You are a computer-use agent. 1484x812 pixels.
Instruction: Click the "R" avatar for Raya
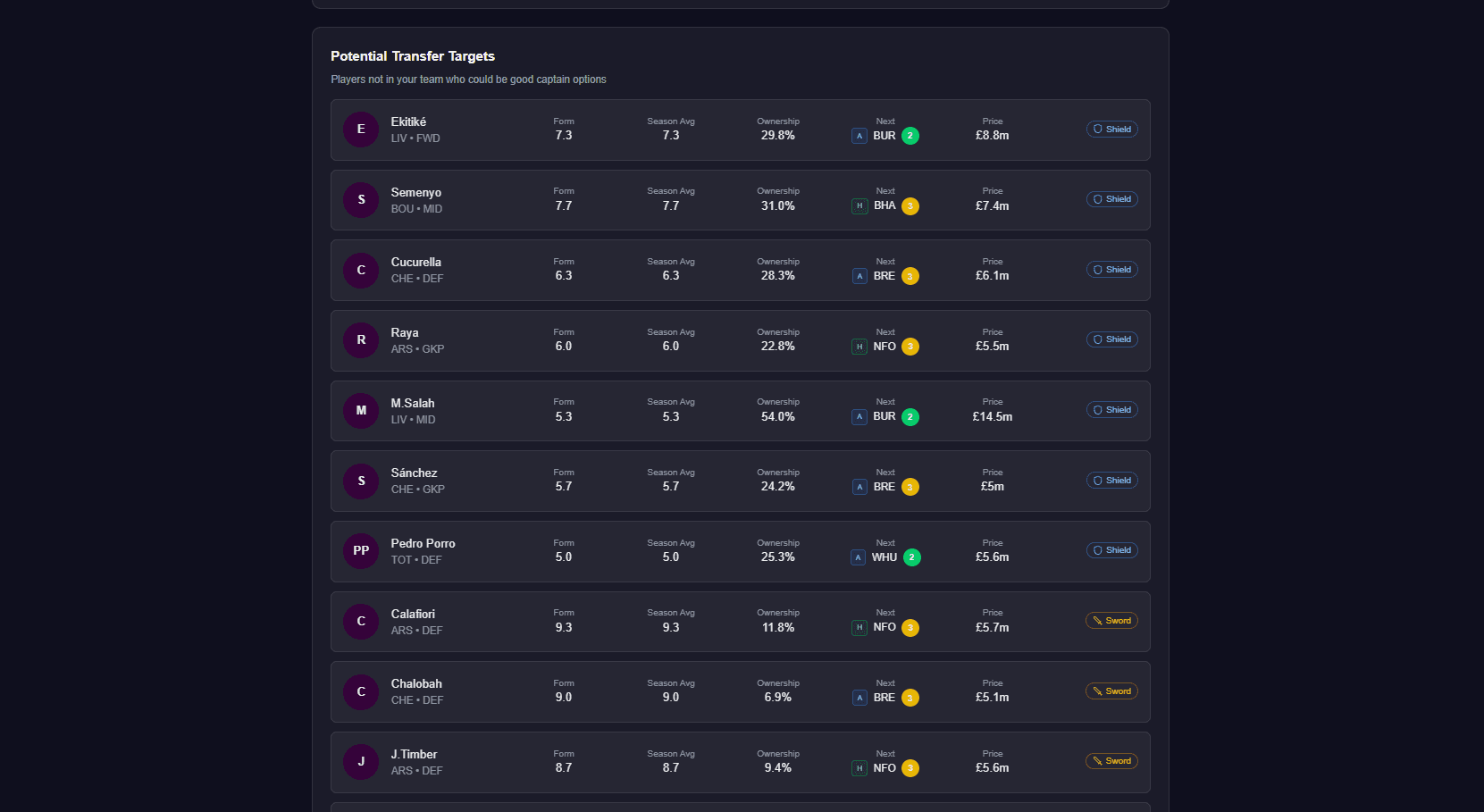pyautogui.click(x=361, y=340)
